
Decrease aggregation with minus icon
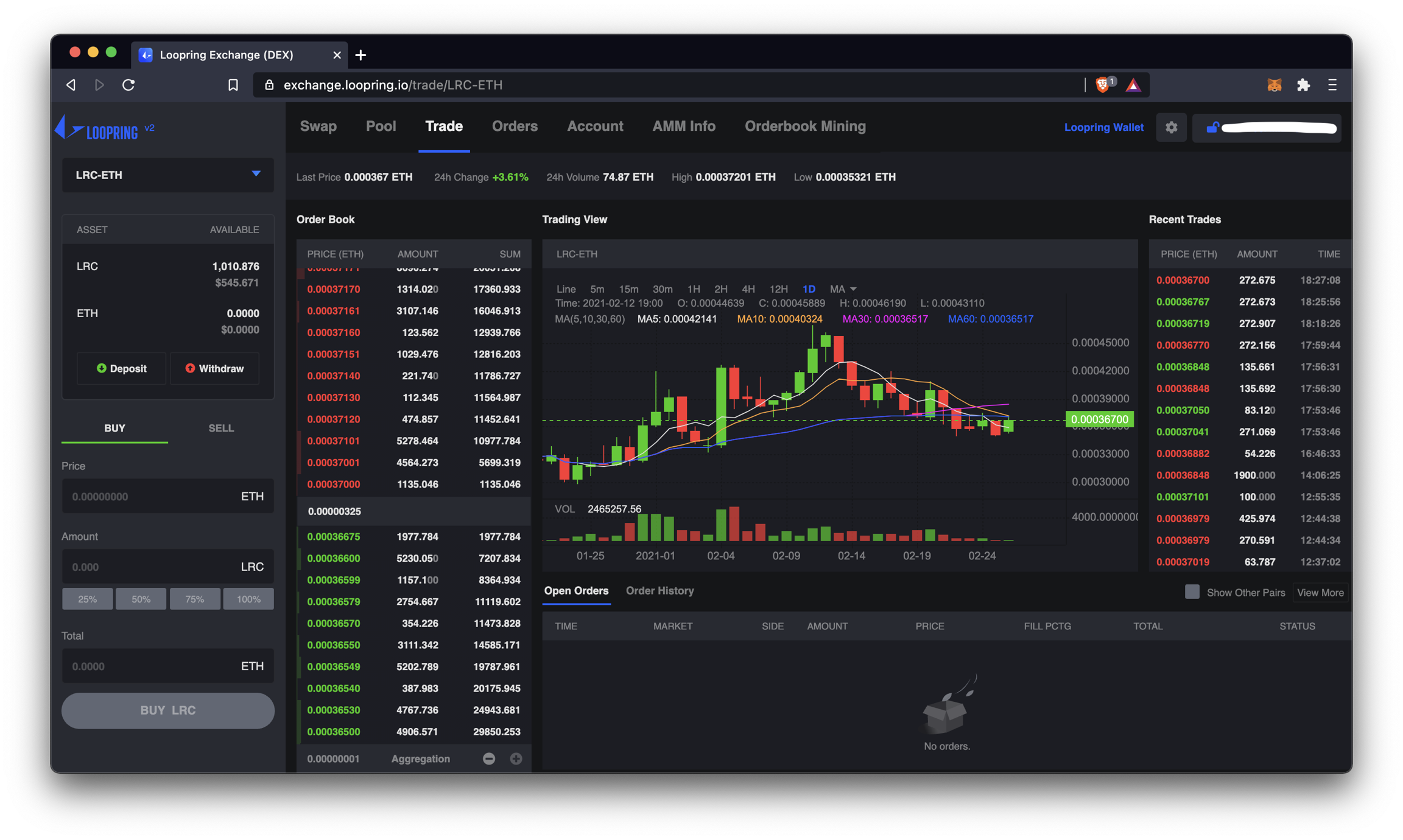[x=488, y=758]
